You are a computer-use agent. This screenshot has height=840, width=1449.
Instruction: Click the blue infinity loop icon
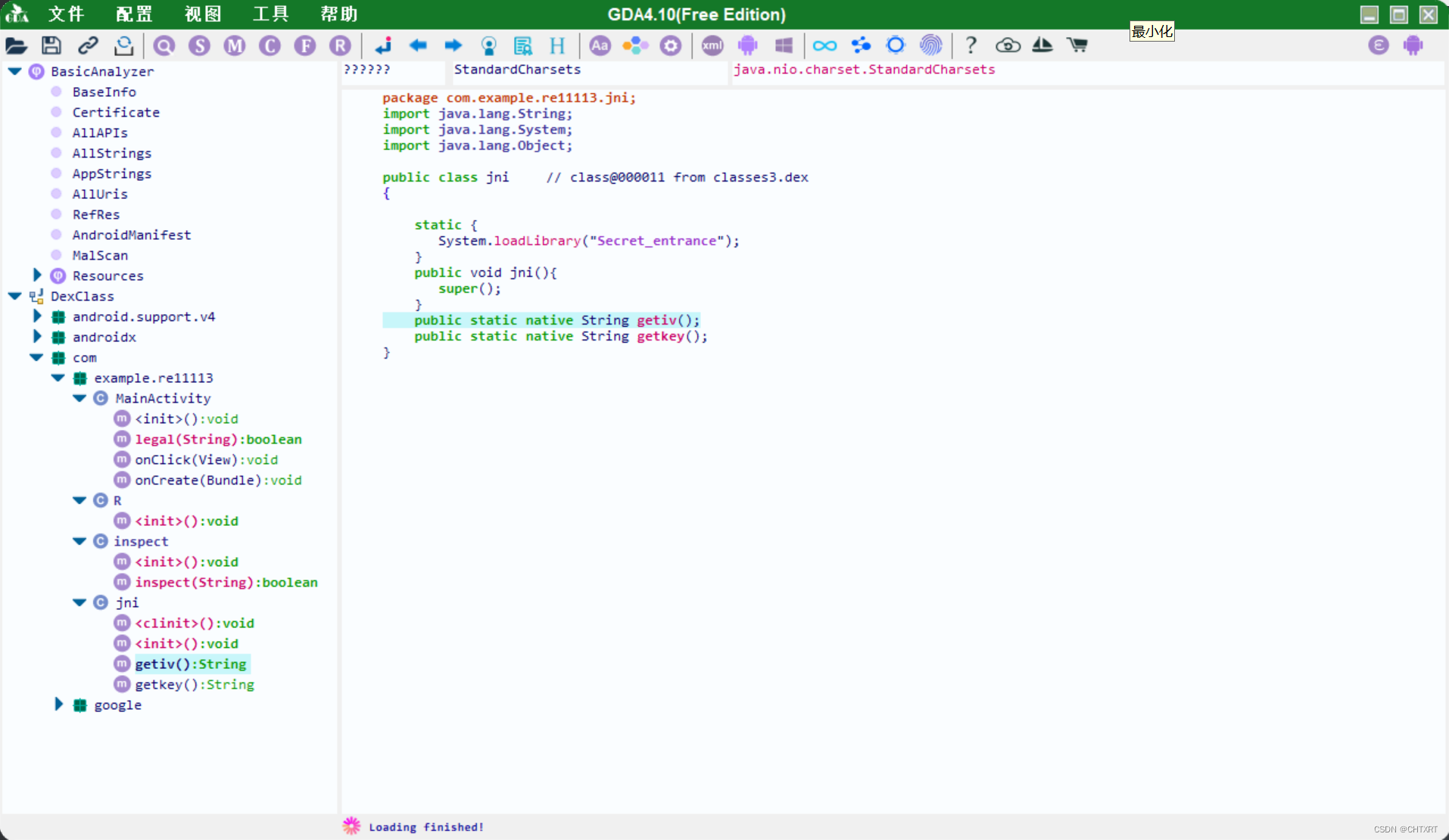click(x=824, y=45)
